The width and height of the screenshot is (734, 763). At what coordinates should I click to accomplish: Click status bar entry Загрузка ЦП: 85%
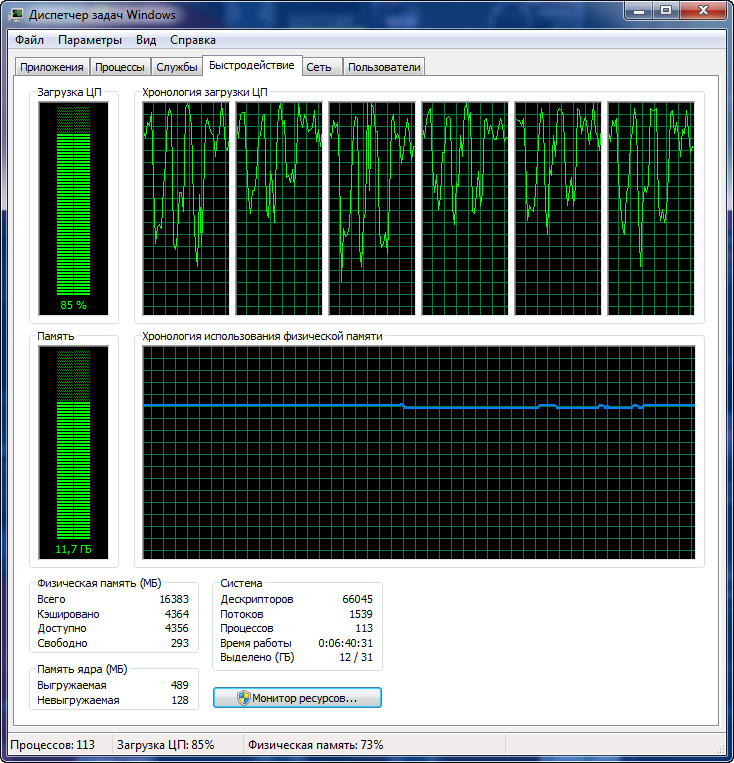point(165,745)
